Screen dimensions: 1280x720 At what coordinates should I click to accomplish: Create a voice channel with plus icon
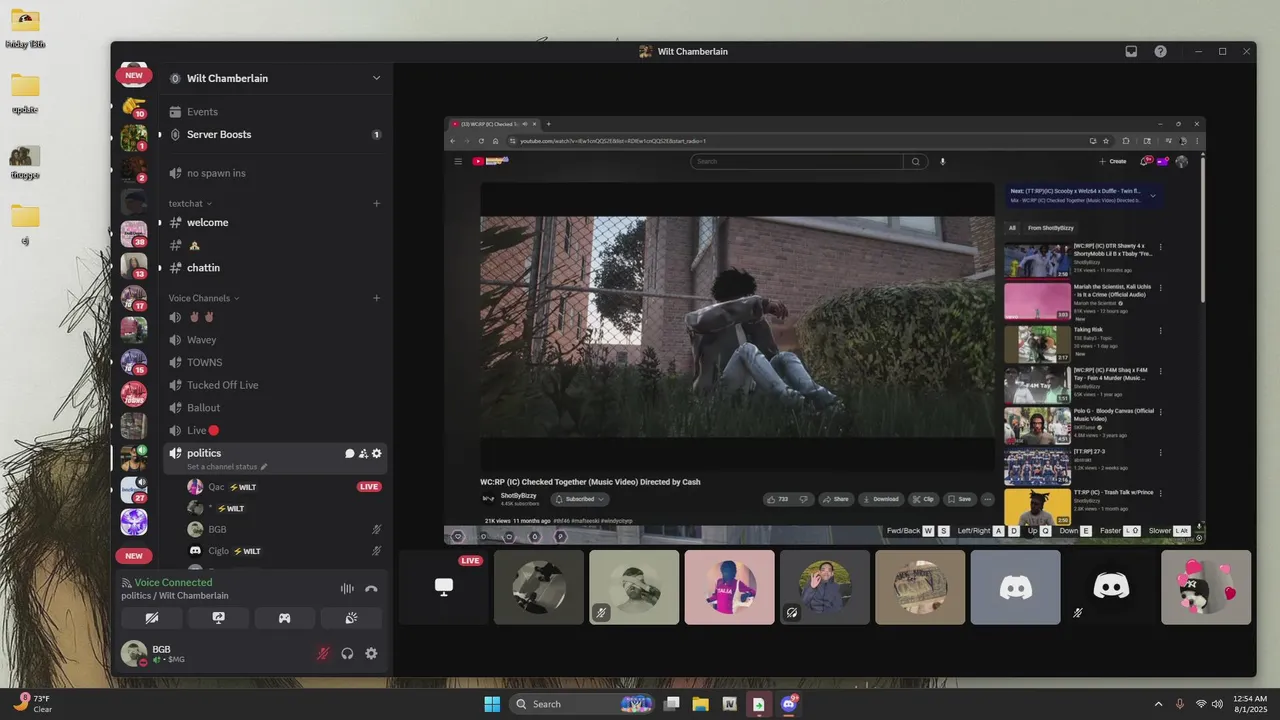click(x=377, y=298)
